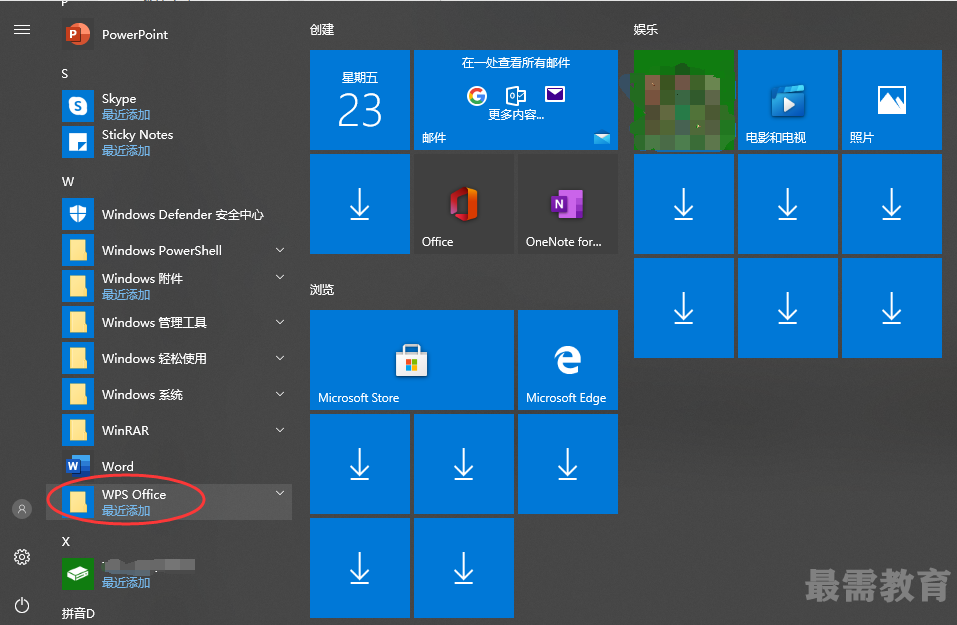Click the 拼音D section header
957x625 pixels.
tap(78, 613)
